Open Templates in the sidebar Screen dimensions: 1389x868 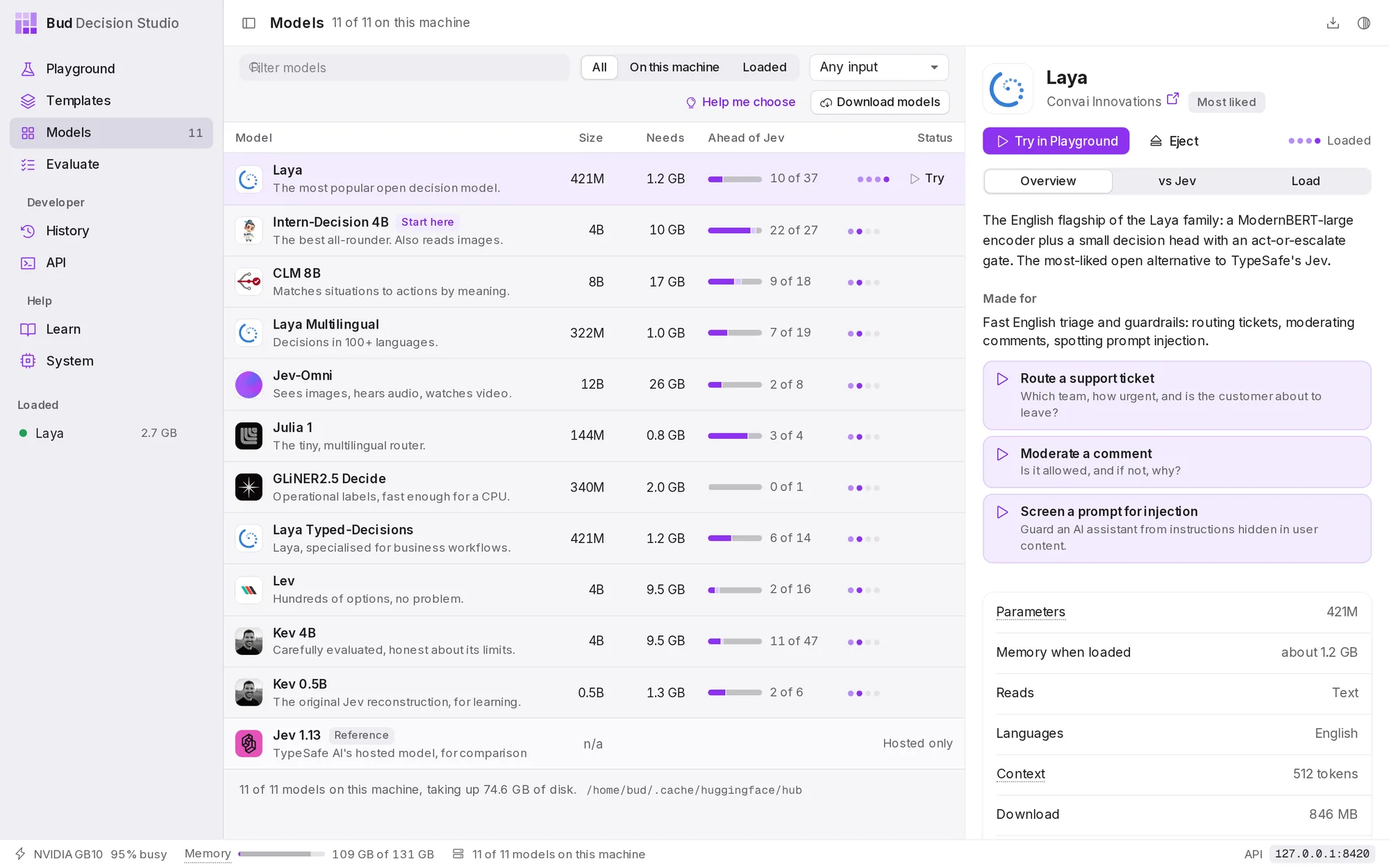tap(111, 101)
